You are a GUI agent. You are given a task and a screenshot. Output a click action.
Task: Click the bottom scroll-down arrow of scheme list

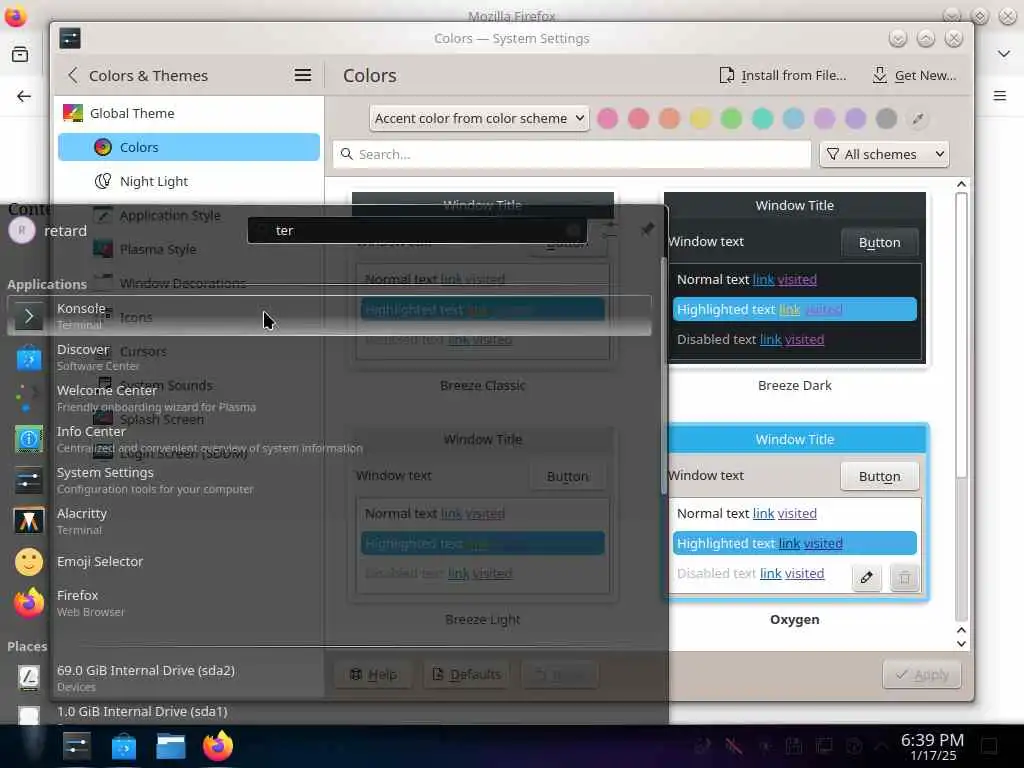coord(961,644)
